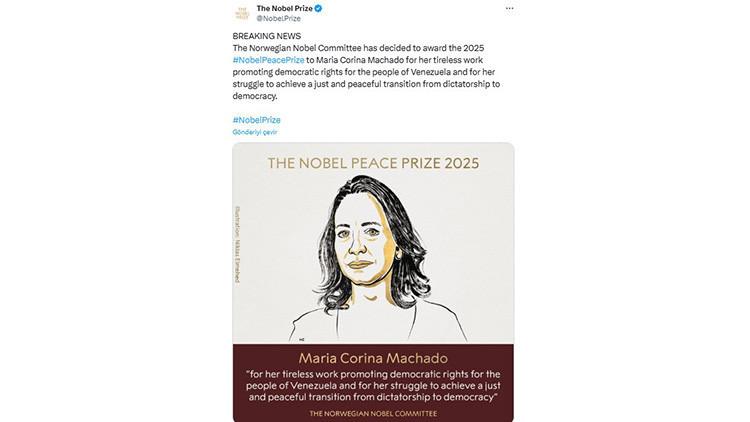The width and height of the screenshot is (750, 422).
Task: Click the gold Maria Corina Machado caption
Action: click(x=372, y=358)
